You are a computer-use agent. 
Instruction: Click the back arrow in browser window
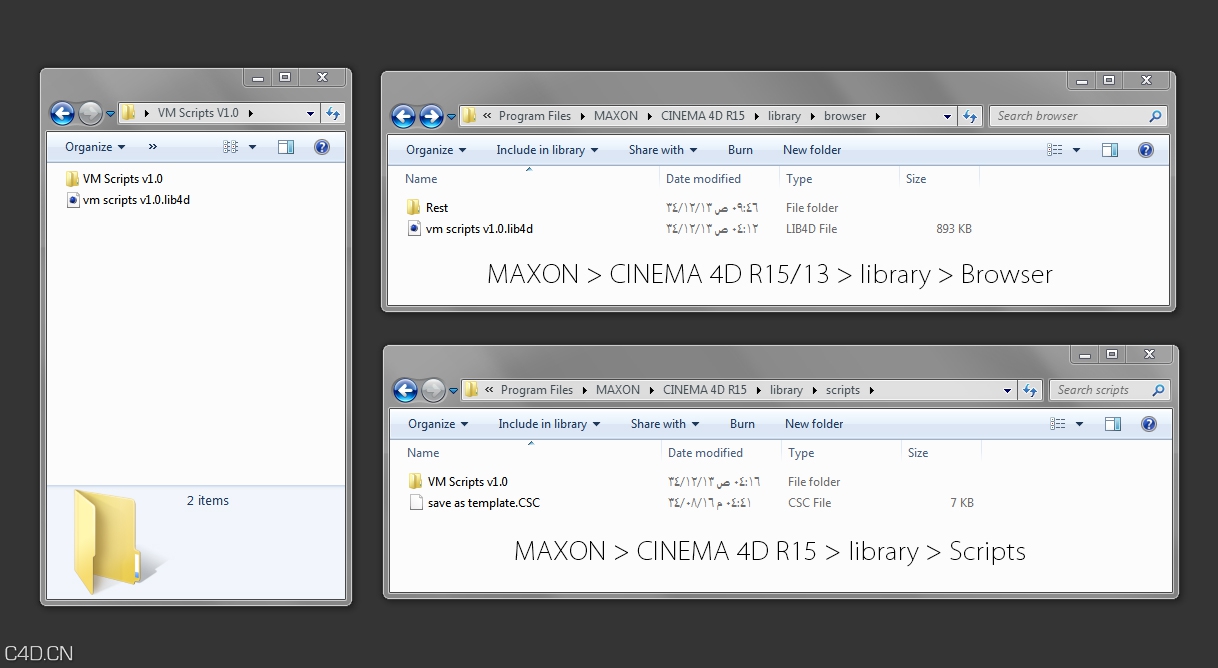point(403,116)
